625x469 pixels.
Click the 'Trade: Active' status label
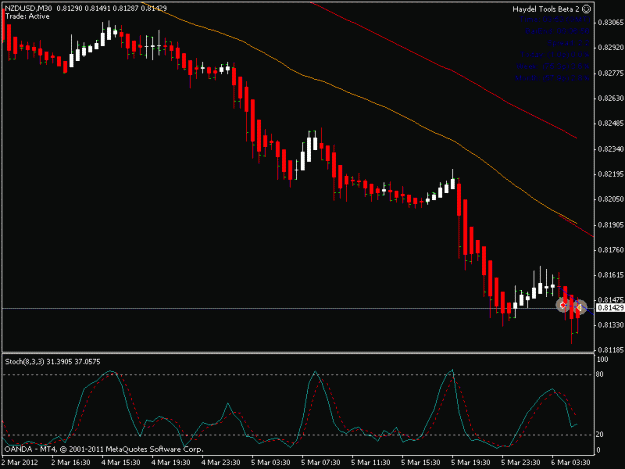click(27, 16)
